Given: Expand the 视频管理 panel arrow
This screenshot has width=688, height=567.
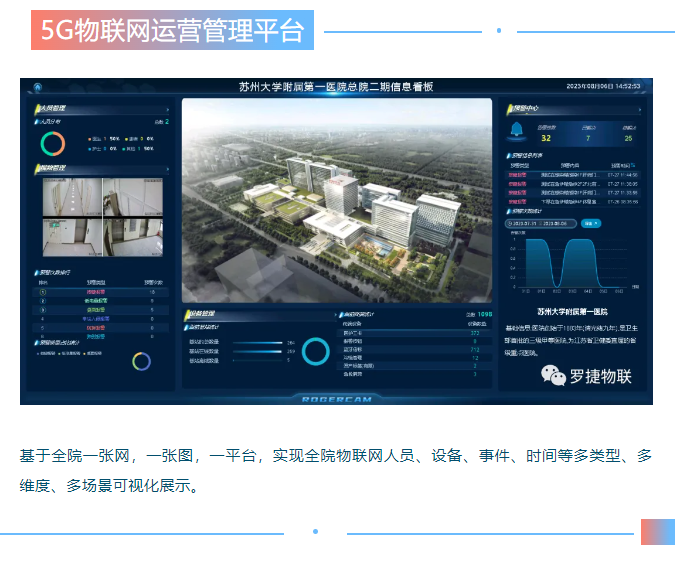Looking at the screenshot, I should coord(167,167).
